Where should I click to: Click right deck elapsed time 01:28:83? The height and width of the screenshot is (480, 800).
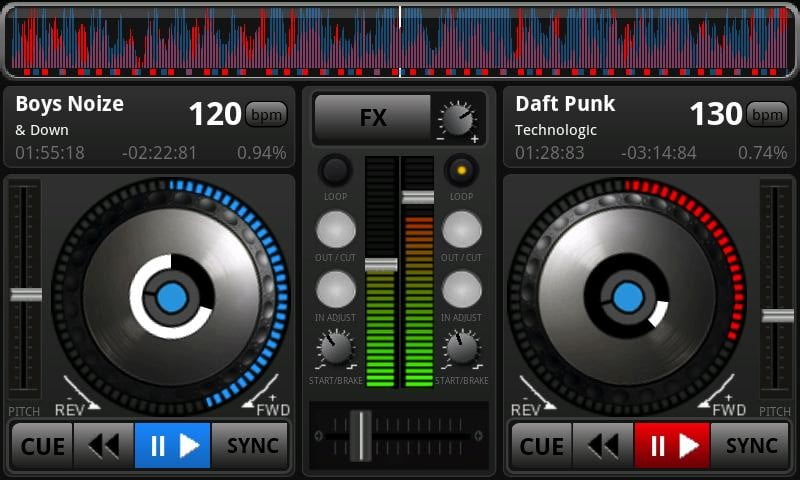[549, 153]
